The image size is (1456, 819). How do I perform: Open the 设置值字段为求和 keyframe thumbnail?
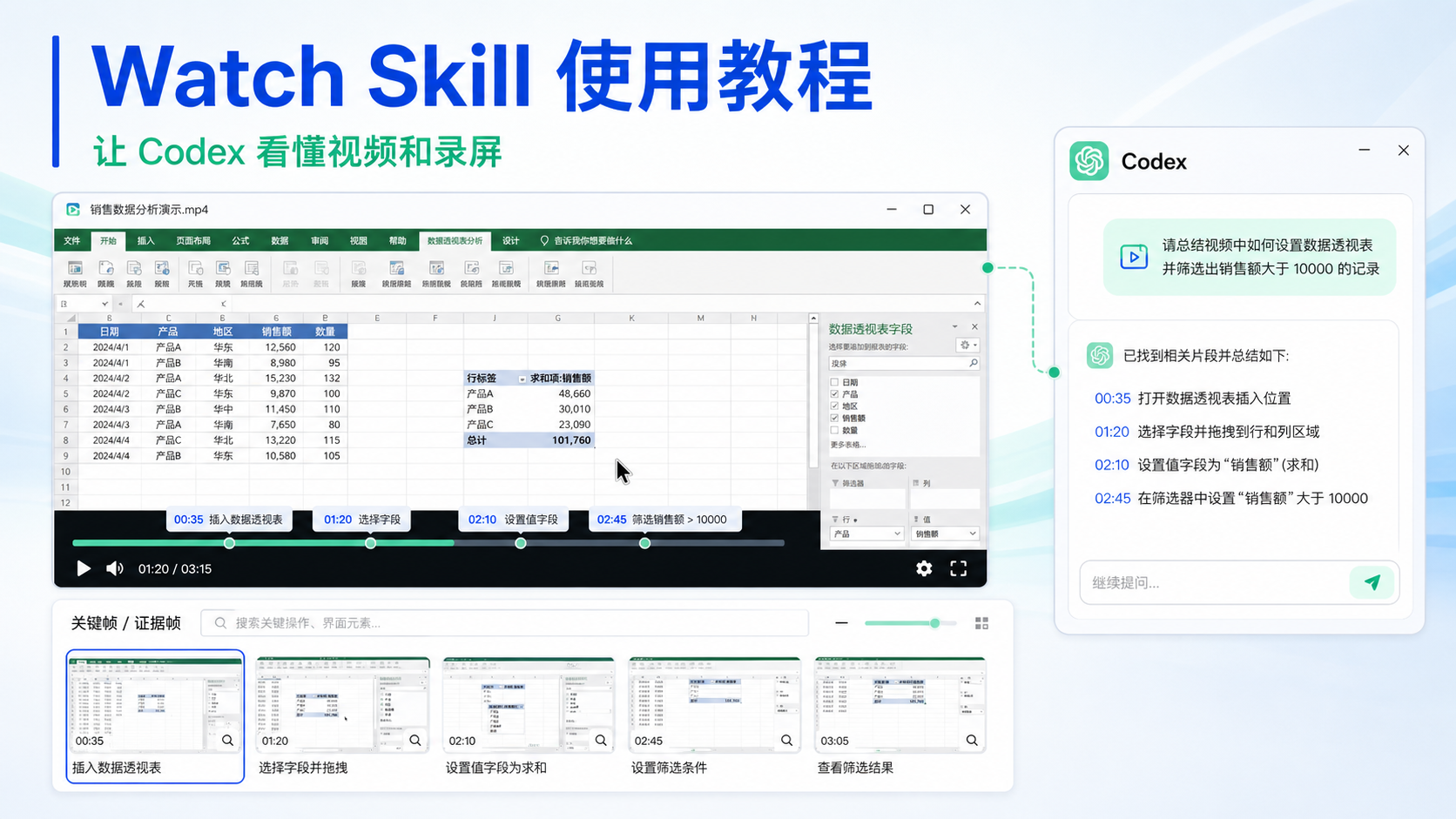(x=529, y=704)
